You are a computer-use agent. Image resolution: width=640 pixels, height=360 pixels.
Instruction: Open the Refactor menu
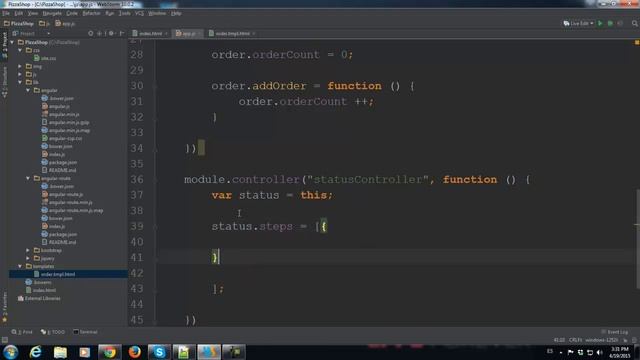point(91,13)
